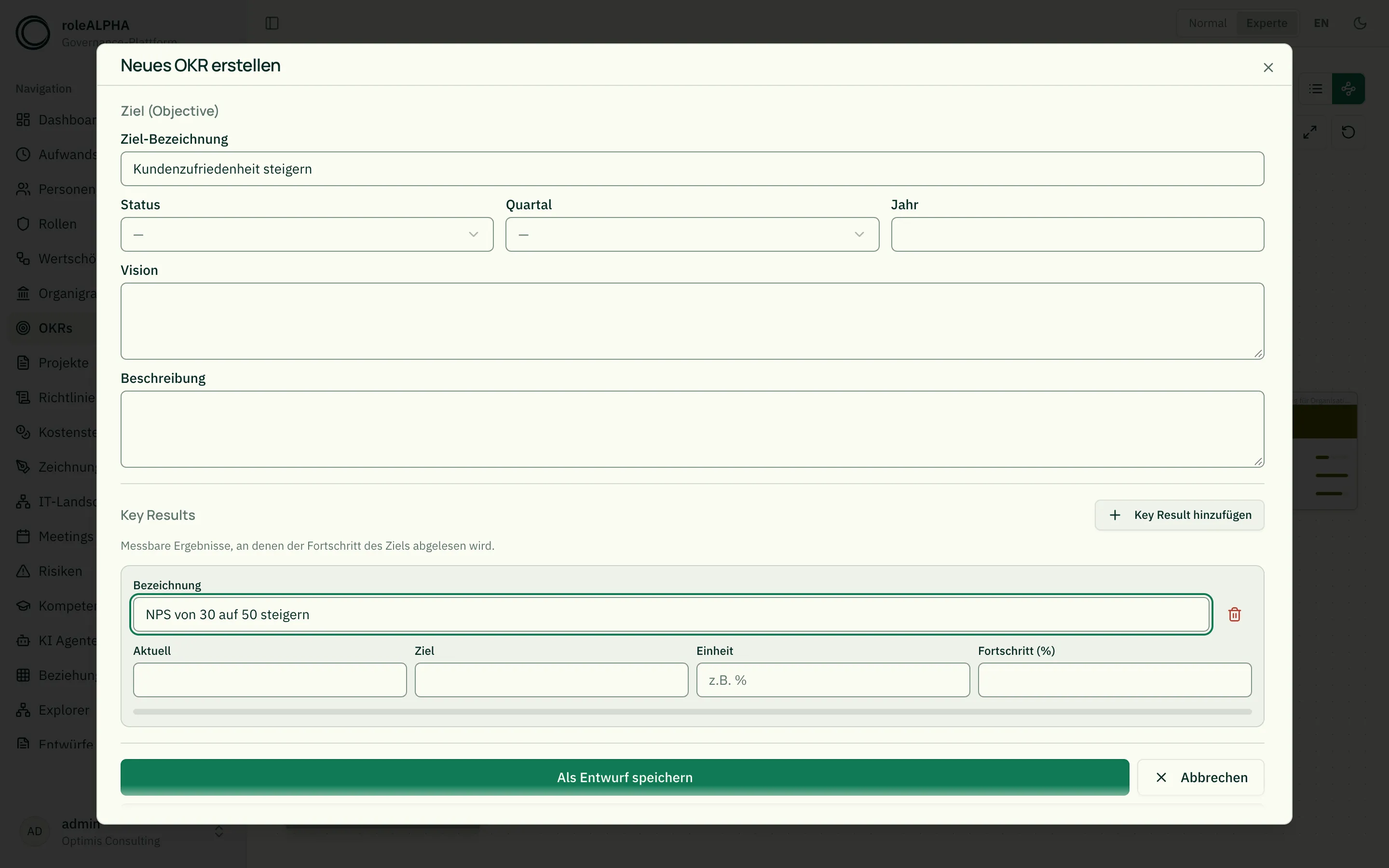Click the fullscreen expand icon
The width and height of the screenshot is (1389, 868).
[1310, 132]
